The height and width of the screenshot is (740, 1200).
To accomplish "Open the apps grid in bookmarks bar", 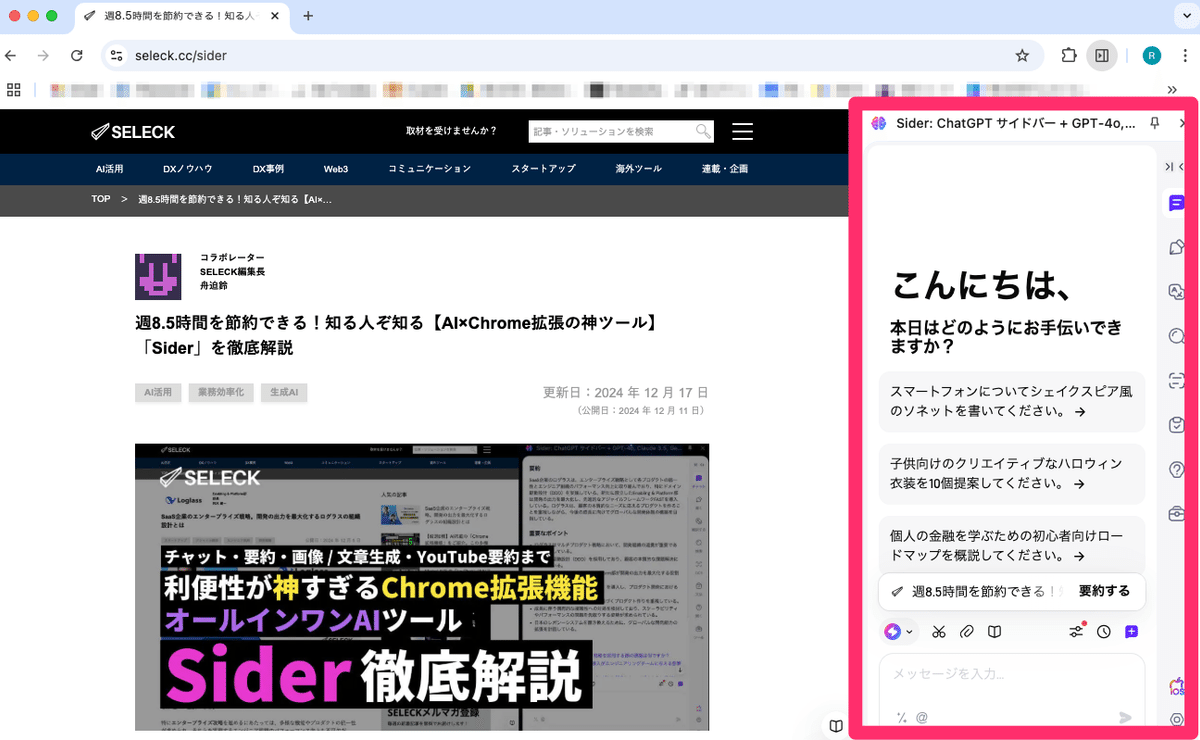I will pyautogui.click(x=14, y=90).
